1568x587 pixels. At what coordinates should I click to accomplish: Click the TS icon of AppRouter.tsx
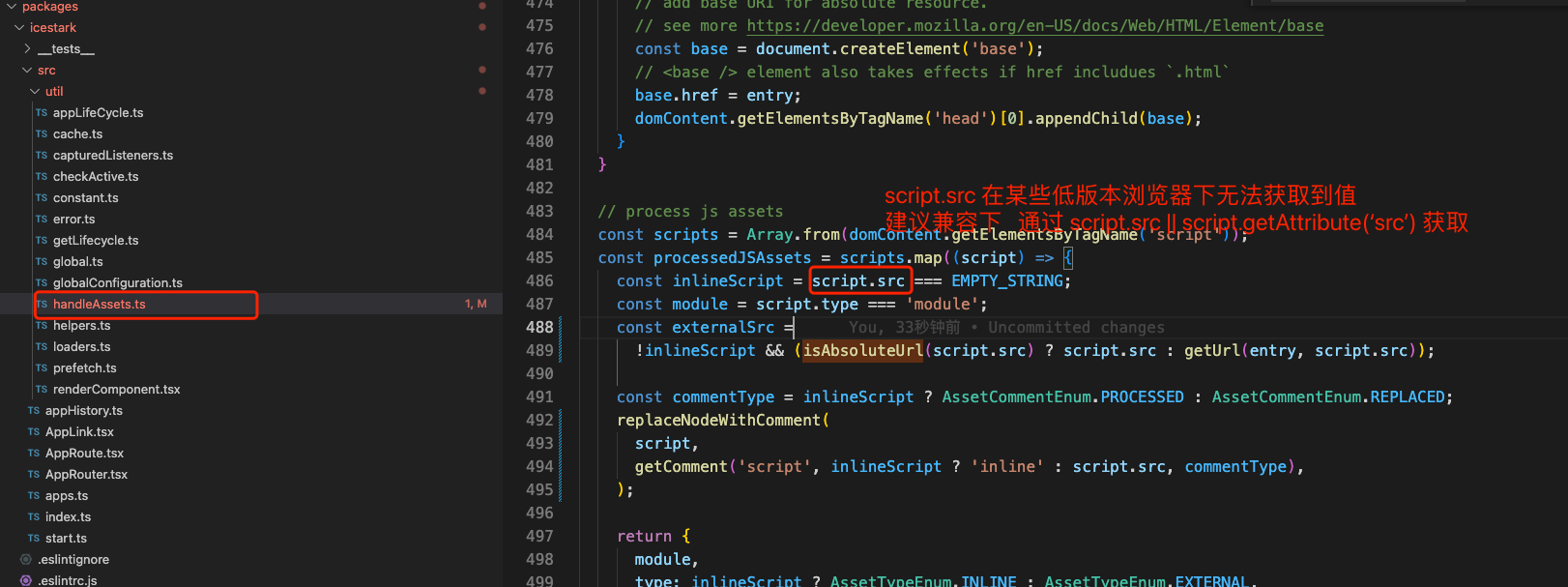coord(34,474)
